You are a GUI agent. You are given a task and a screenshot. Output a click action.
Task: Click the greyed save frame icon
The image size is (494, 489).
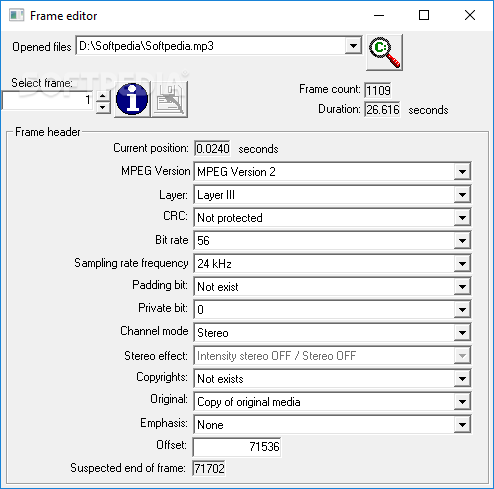[170, 99]
